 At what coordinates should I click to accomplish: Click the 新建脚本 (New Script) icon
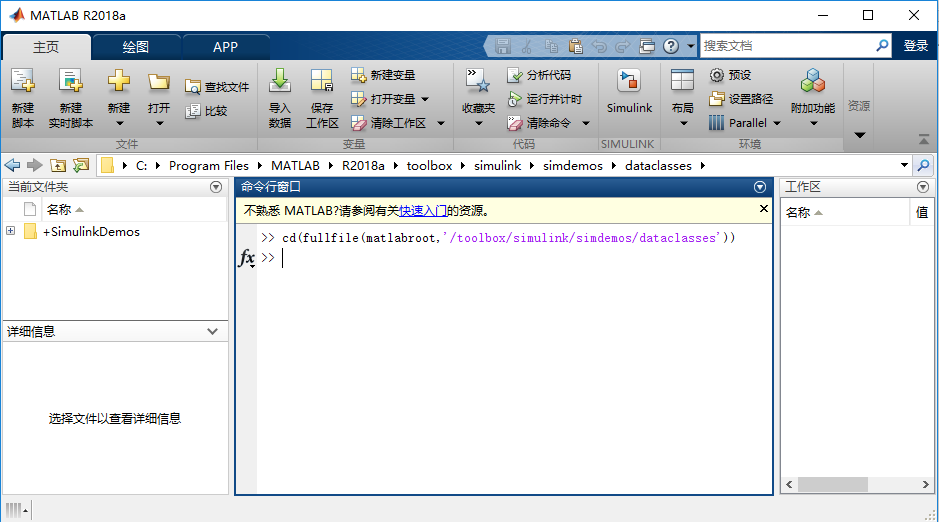[23, 81]
